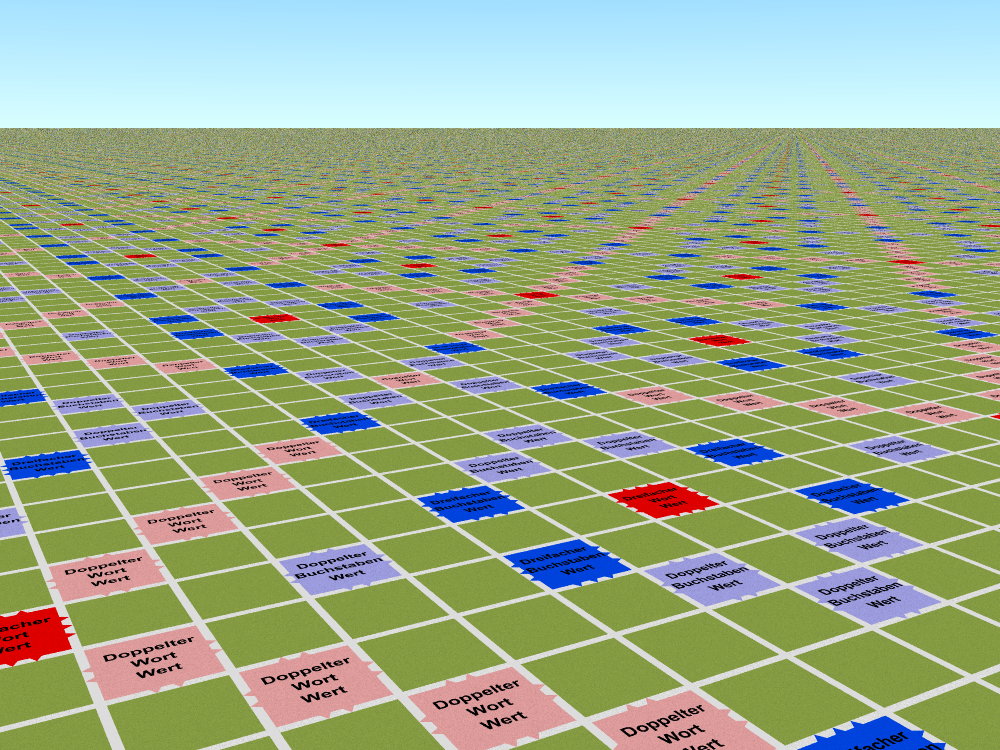Select the largest fully visible blue Dreifacher Buchstaben tile
The image size is (1000, 750).
566,562
